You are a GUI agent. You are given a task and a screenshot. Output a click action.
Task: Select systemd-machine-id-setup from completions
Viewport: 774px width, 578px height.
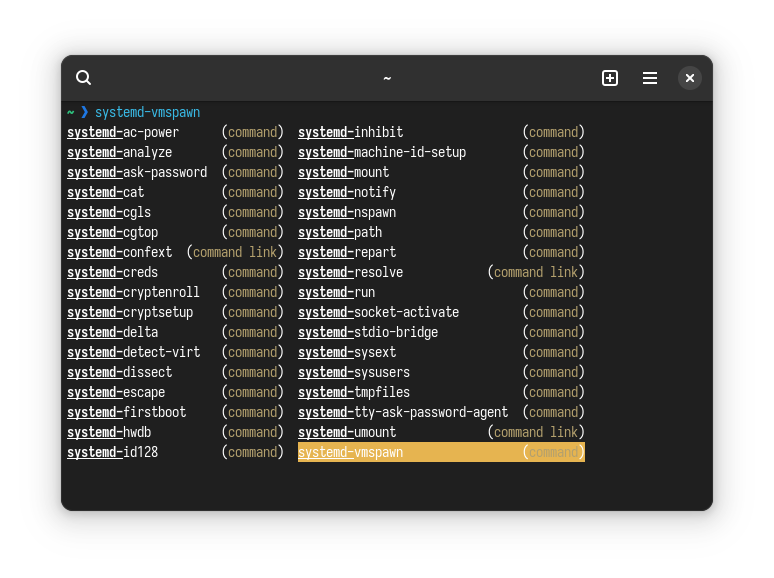382,152
